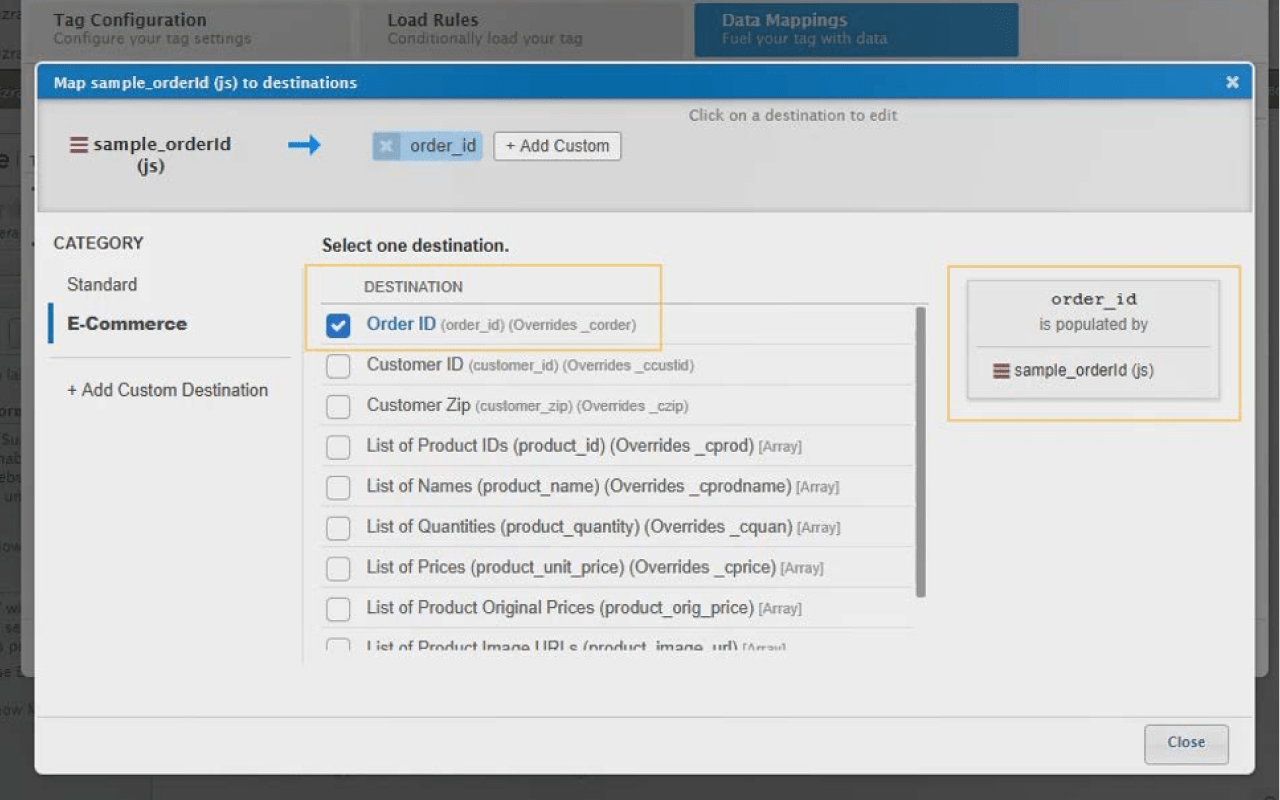Enable the Customer Zip destination checkbox

click(x=338, y=407)
